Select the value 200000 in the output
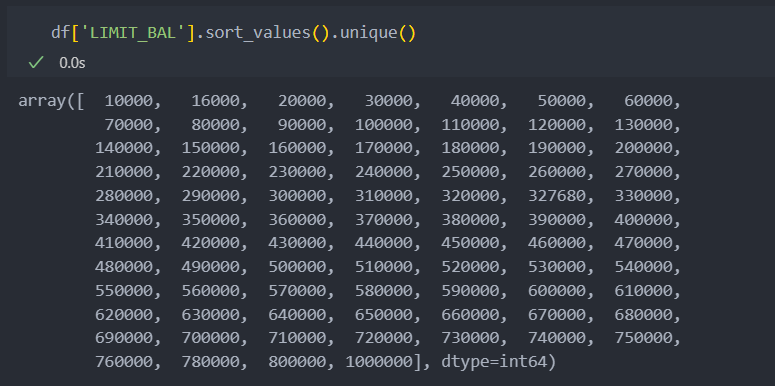 [x=644, y=148]
